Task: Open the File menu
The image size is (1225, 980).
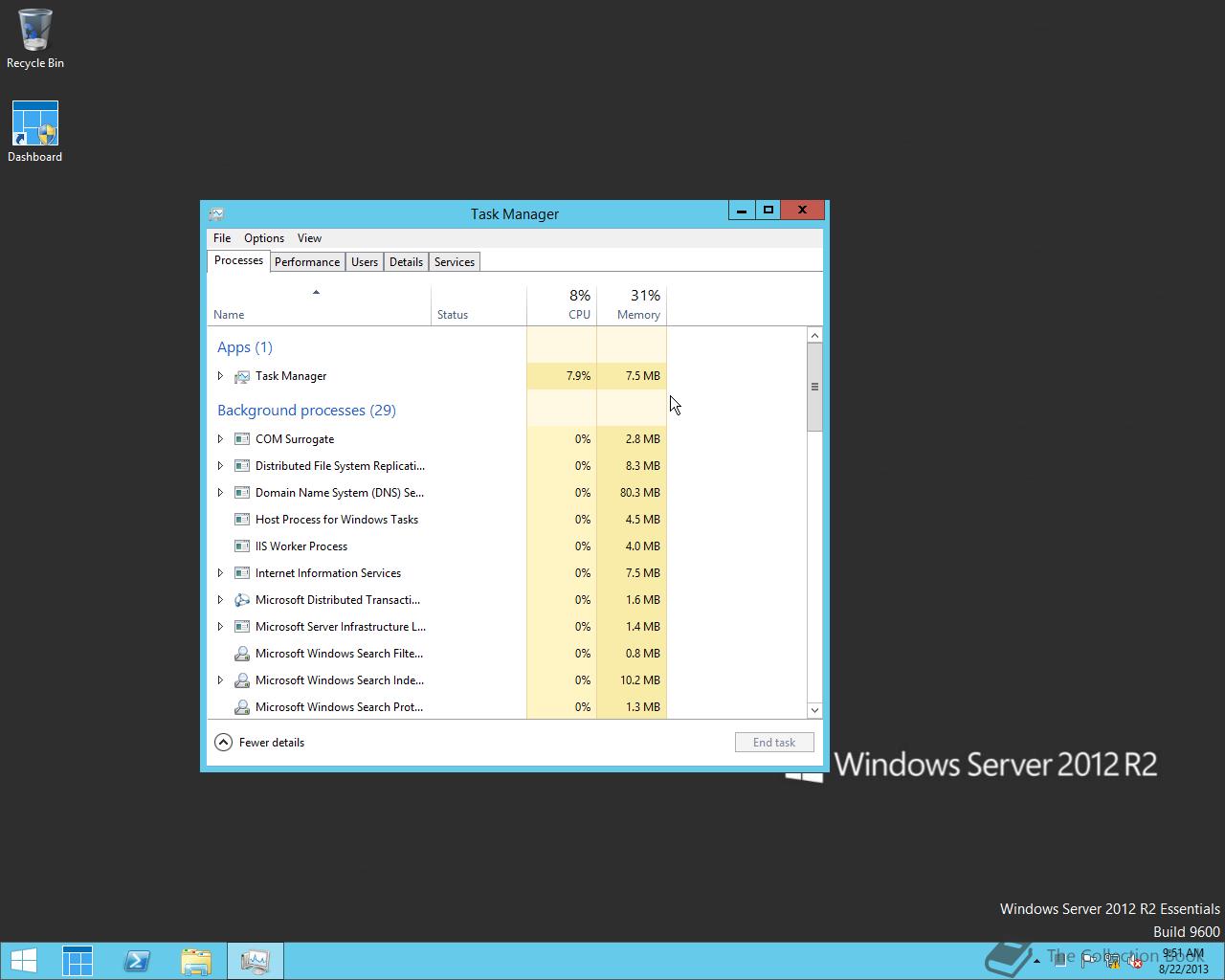Action: click(222, 238)
